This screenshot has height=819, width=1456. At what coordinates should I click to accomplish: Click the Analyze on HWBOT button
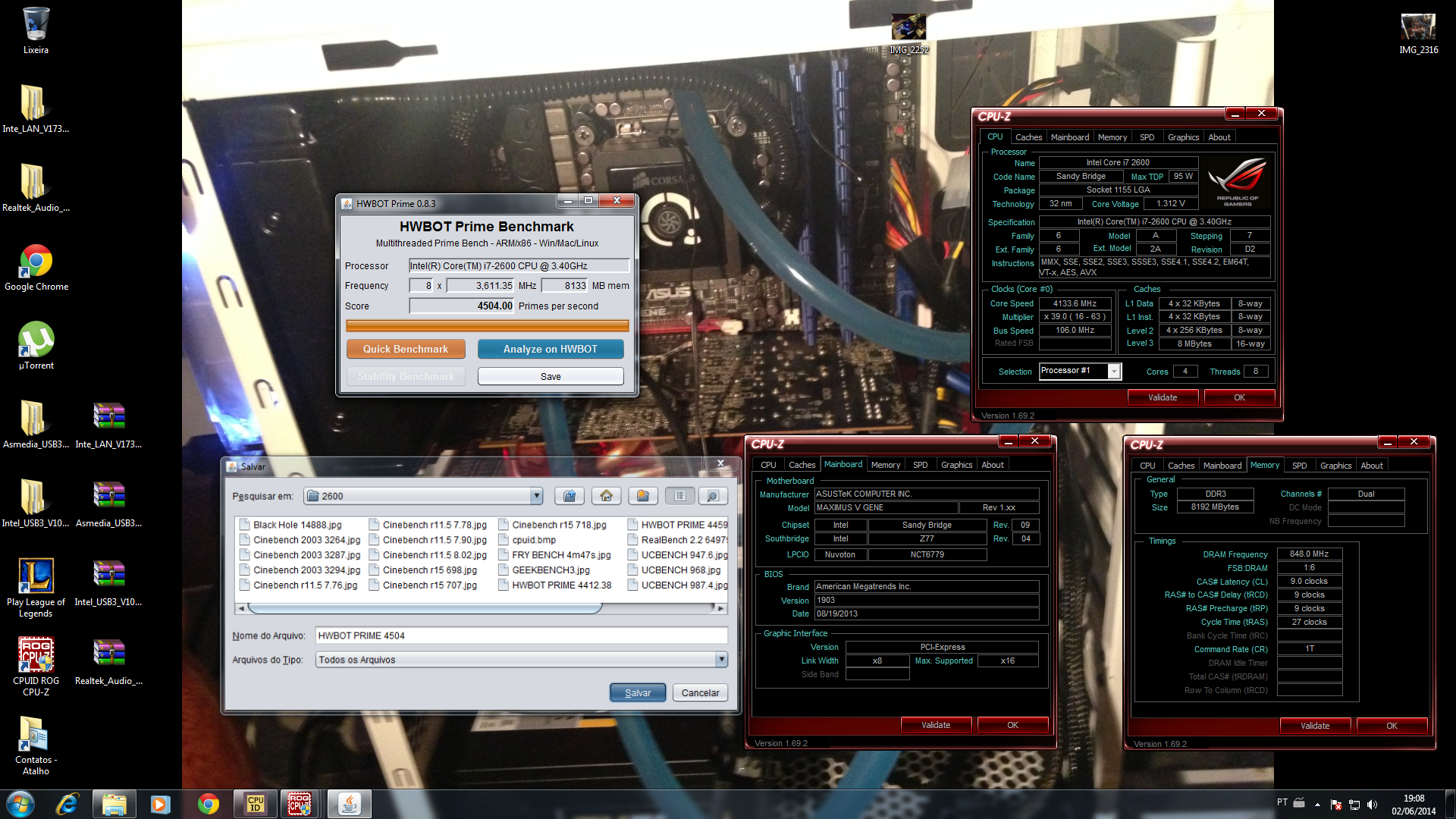551,349
